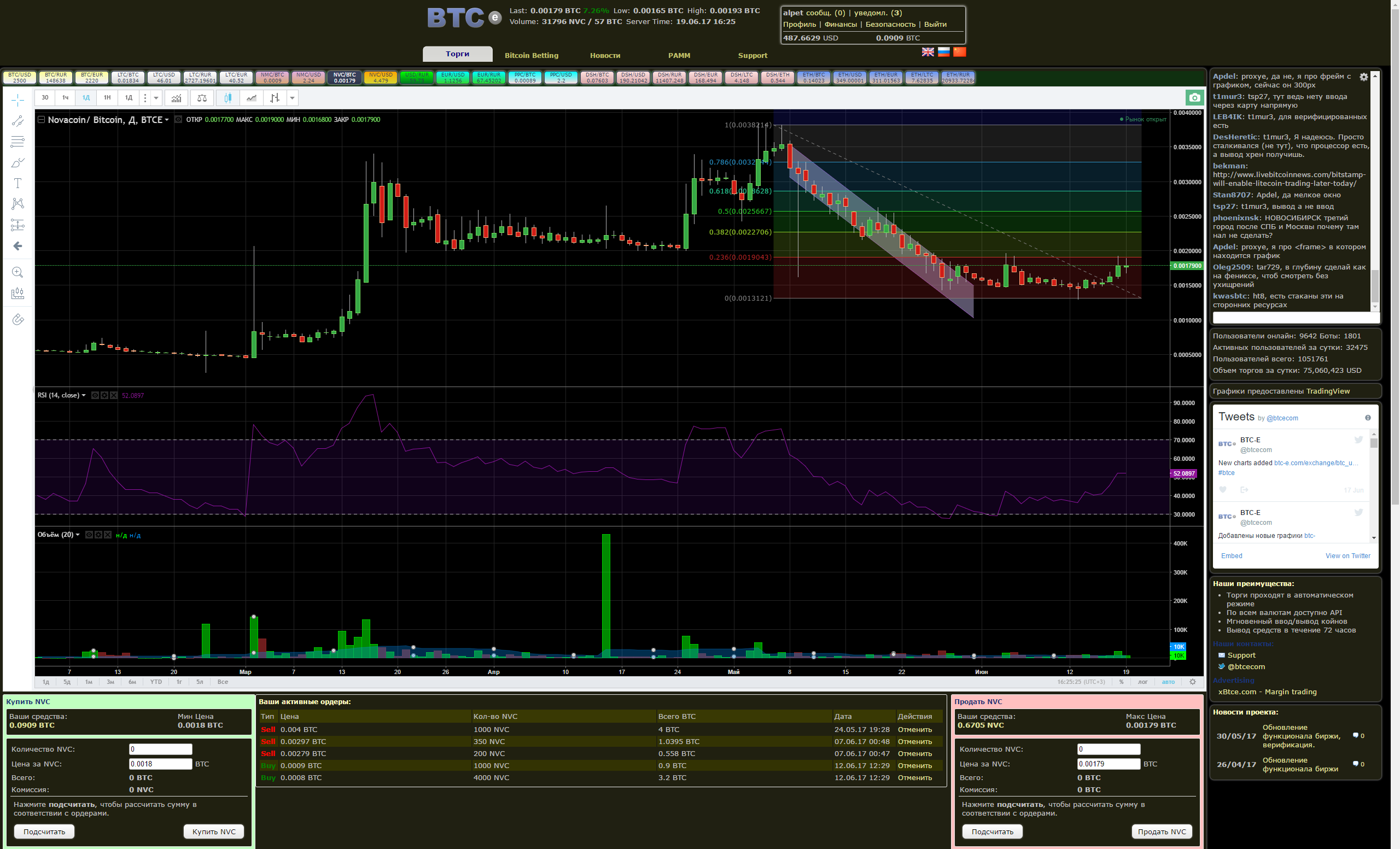Screen dimensions: 1400x849
Task: Click the sell Количество NVC input field
Action: [1108, 749]
